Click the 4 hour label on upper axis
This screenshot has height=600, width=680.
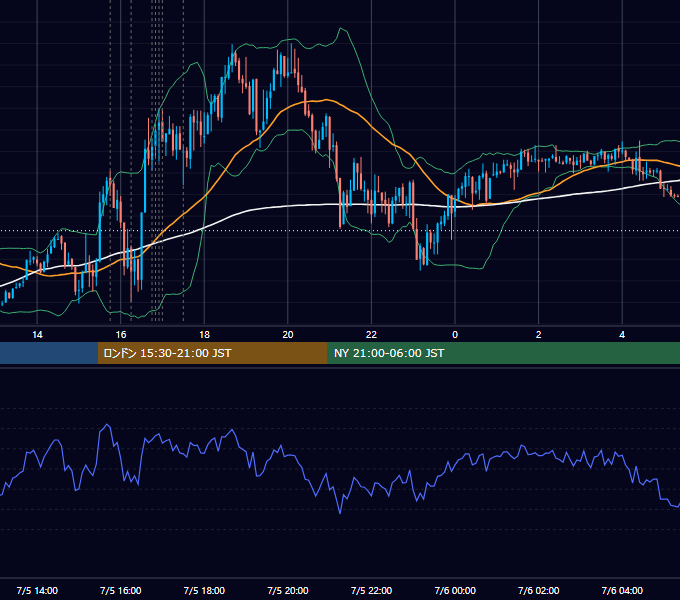[x=622, y=335]
